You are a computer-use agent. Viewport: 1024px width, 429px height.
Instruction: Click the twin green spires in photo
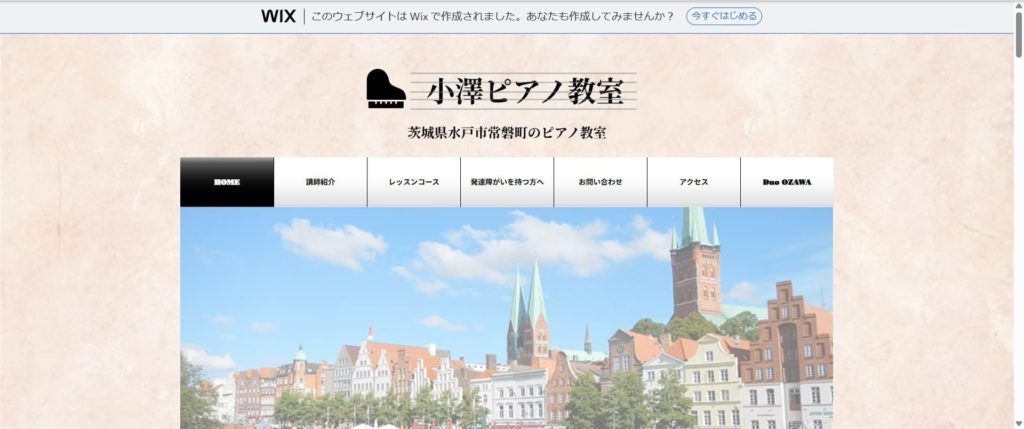528,310
